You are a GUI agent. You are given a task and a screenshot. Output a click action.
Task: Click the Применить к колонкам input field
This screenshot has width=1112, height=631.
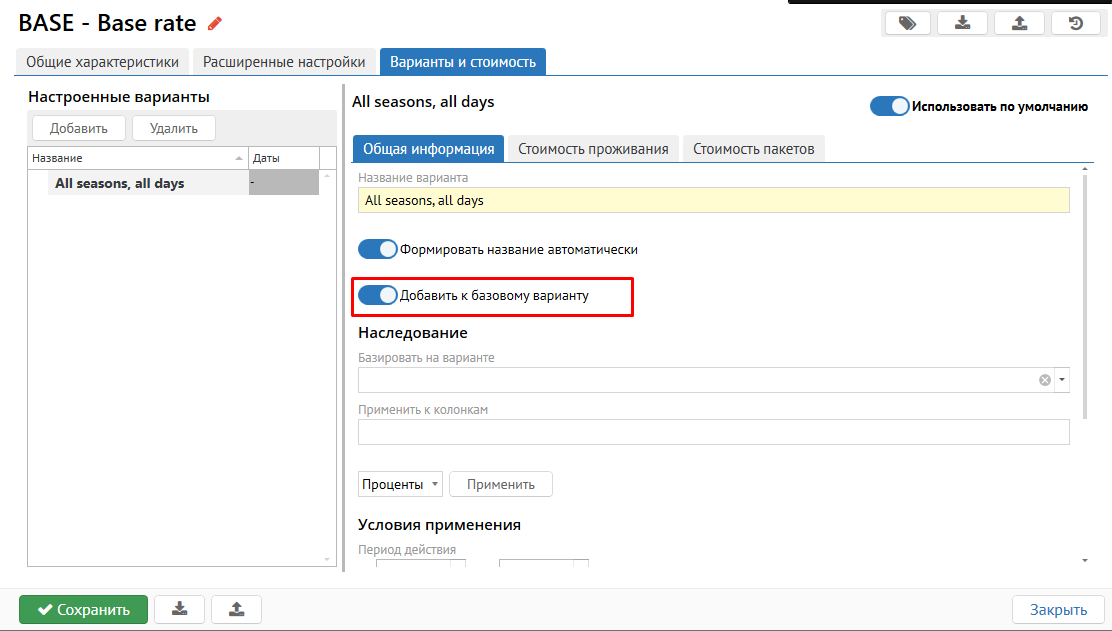[713, 432]
